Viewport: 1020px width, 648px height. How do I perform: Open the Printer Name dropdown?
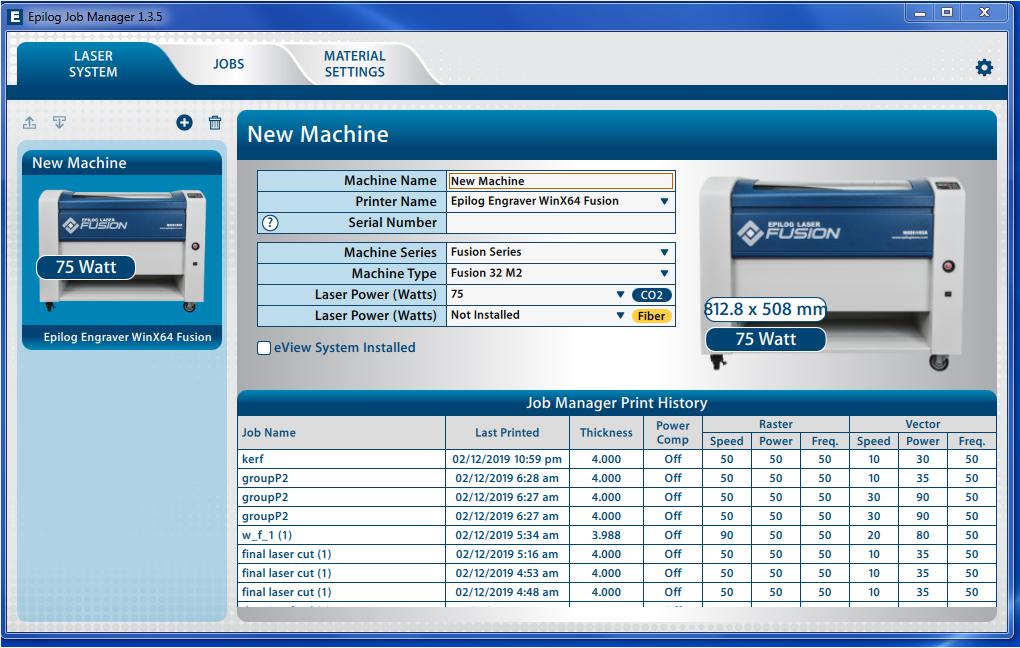[x=664, y=202]
